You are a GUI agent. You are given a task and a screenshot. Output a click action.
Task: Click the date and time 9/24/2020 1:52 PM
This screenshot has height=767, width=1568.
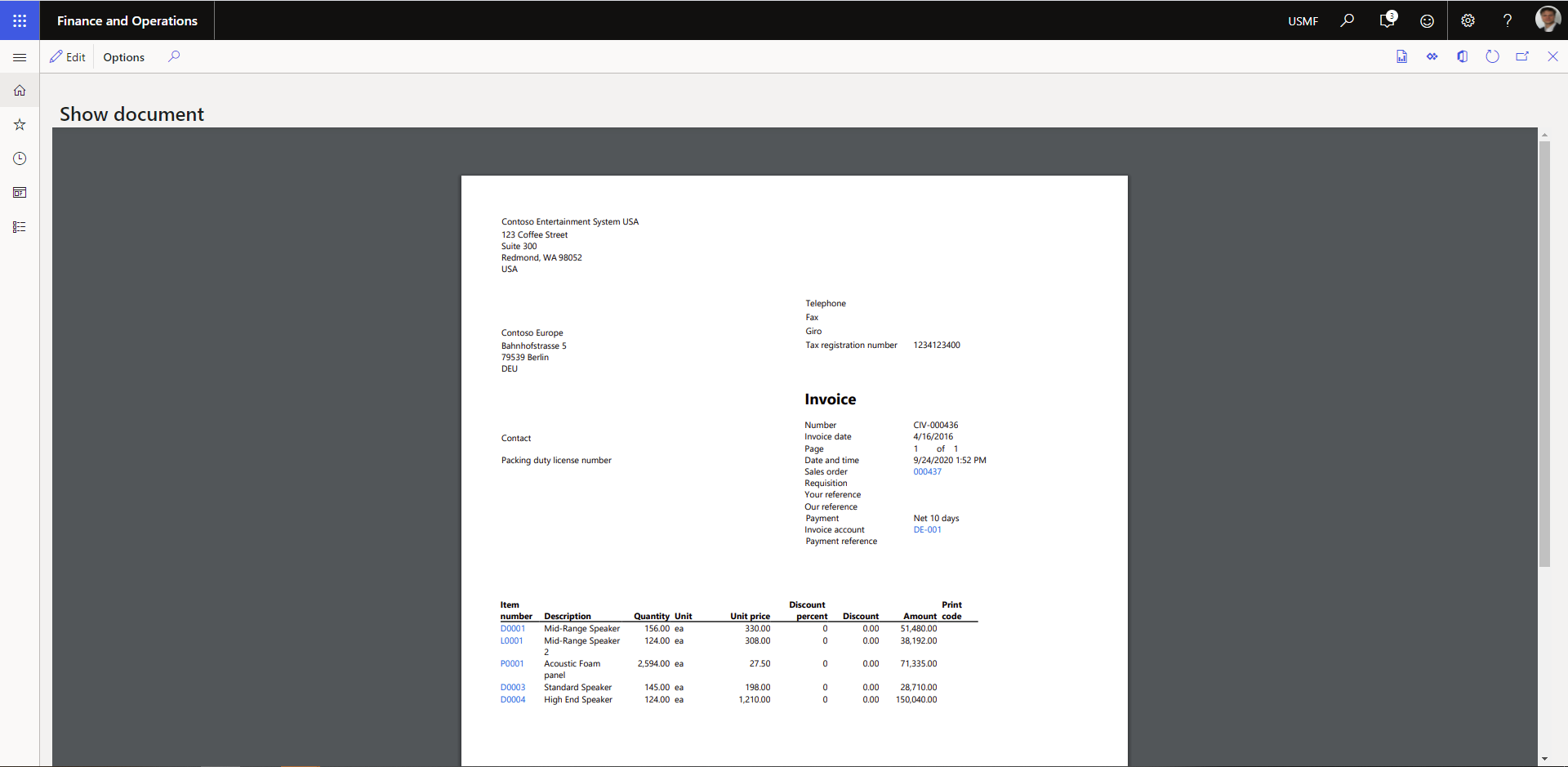tap(950, 461)
